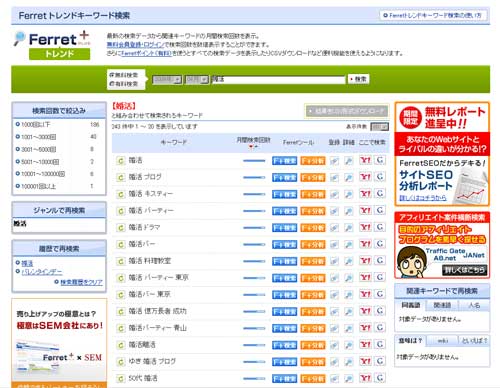Open Ferretポイント(有料) link
Screen dimensions: 500x388
(146, 53)
